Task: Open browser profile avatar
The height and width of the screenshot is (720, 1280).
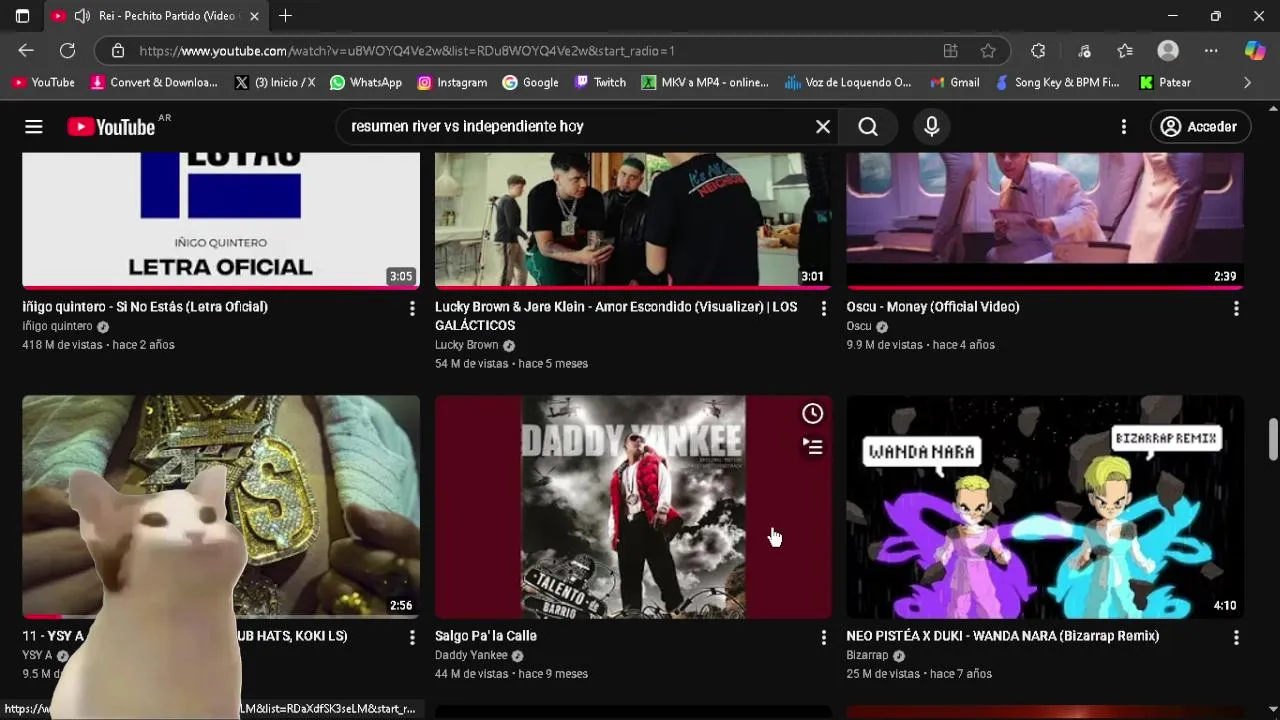Action: coord(1168,51)
